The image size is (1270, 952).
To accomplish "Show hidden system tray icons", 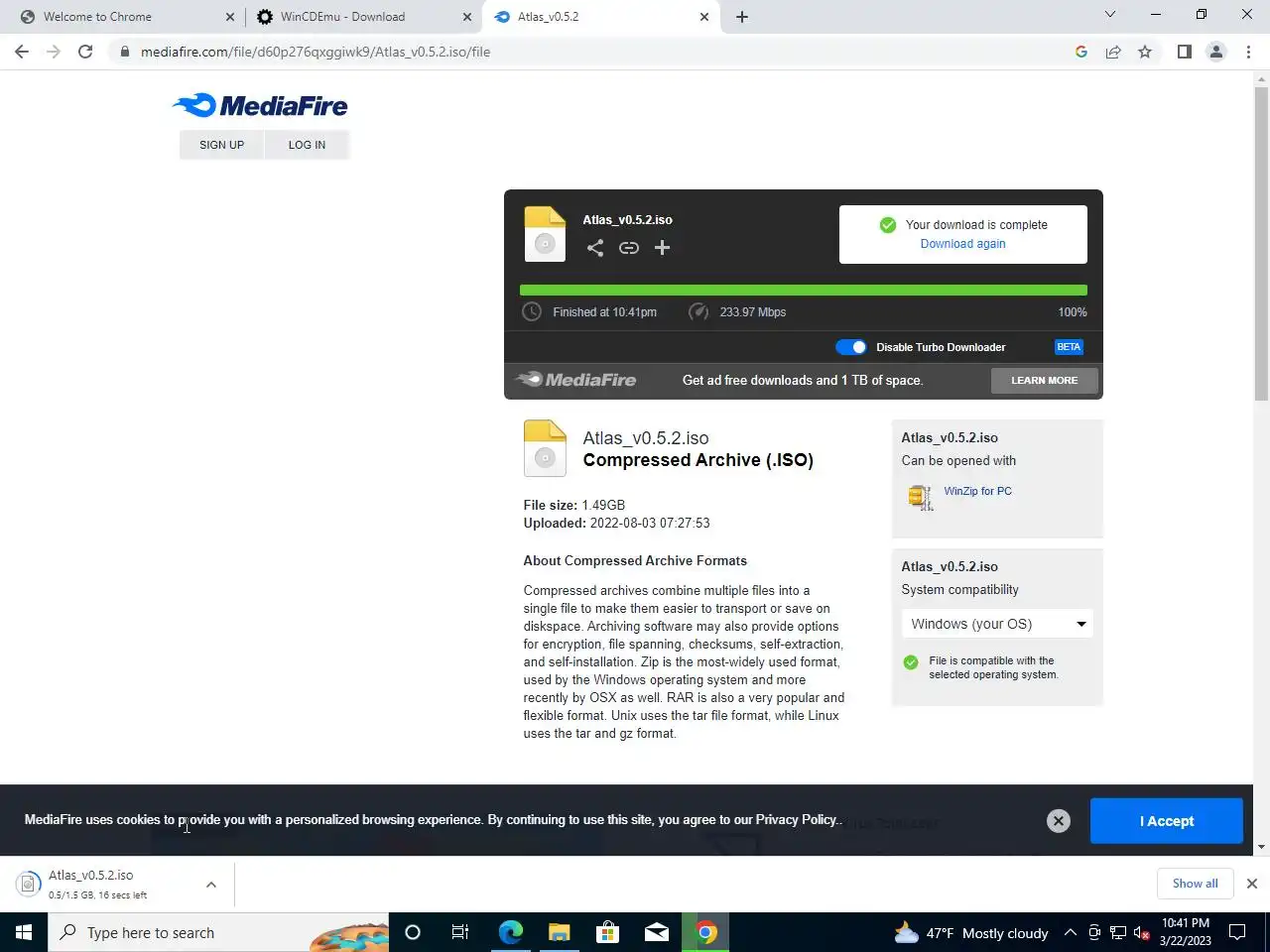I will pyautogui.click(x=1071, y=932).
